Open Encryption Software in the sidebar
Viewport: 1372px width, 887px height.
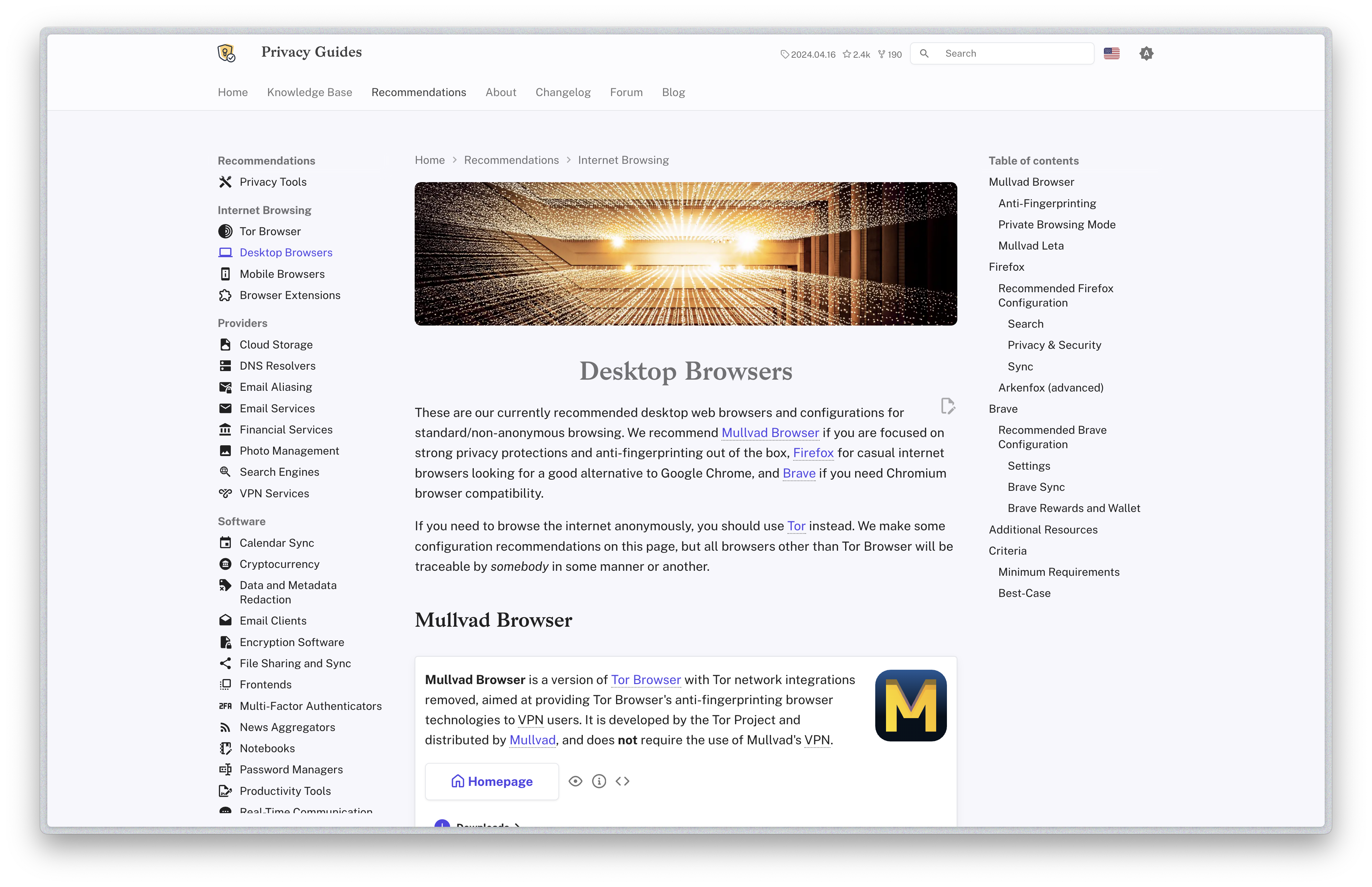point(291,642)
